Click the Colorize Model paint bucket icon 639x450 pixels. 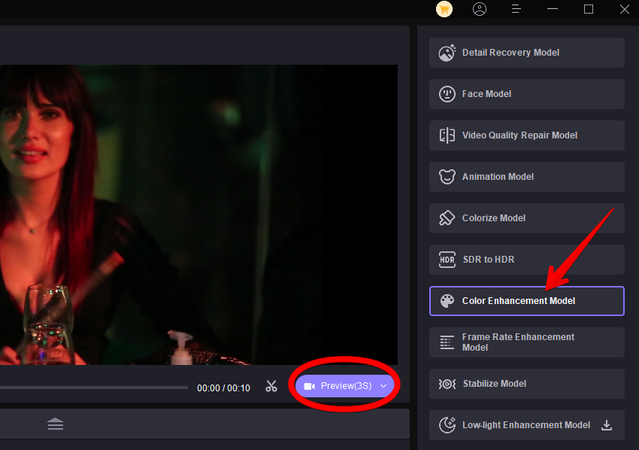click(446, 218)
